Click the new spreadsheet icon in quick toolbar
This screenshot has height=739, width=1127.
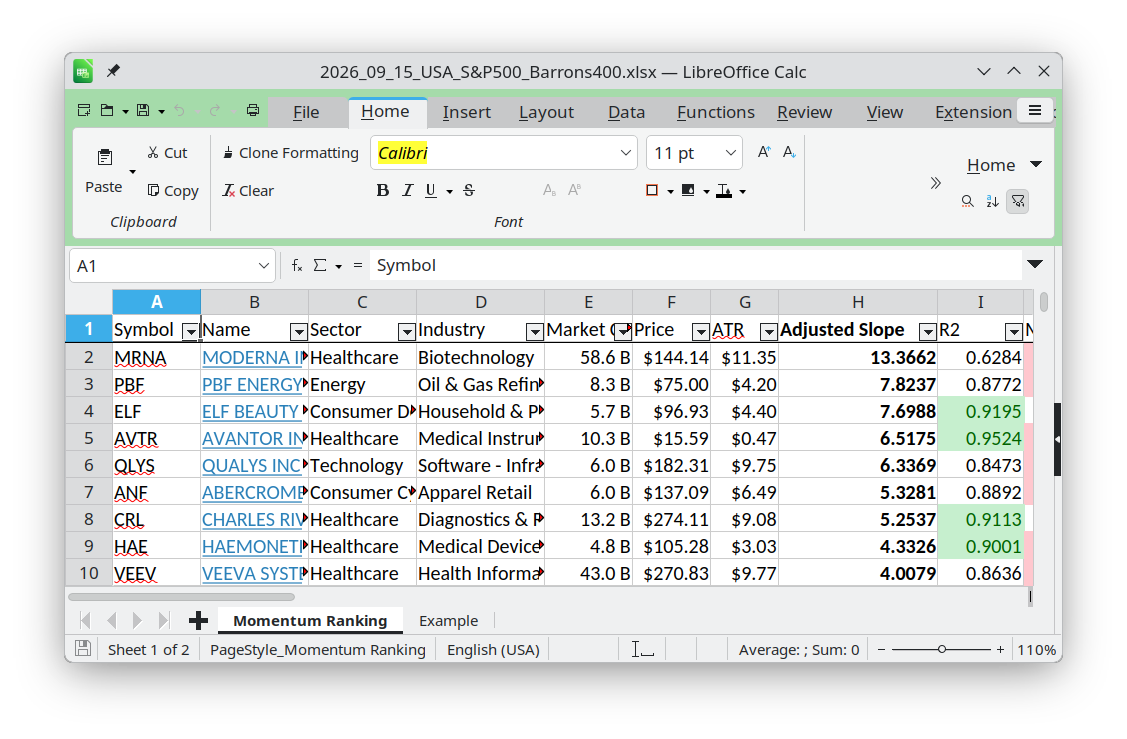(x=84, y=111)
